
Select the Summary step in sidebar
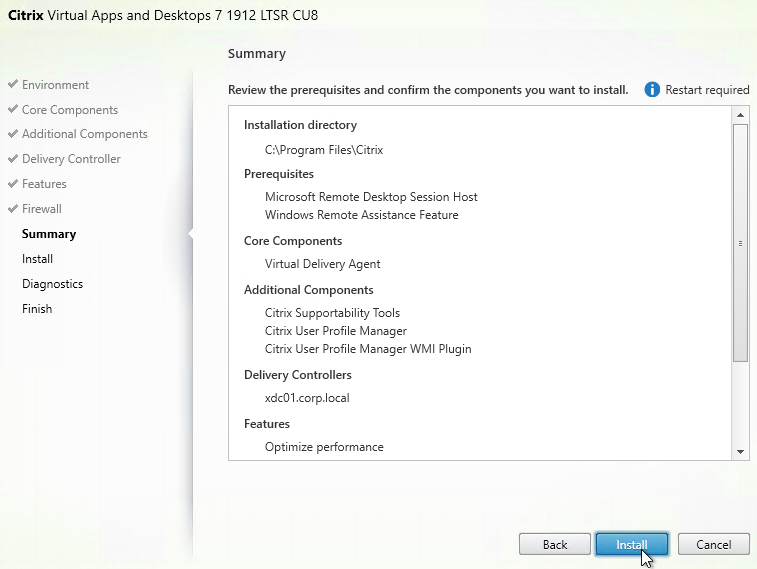pos(49,234)
